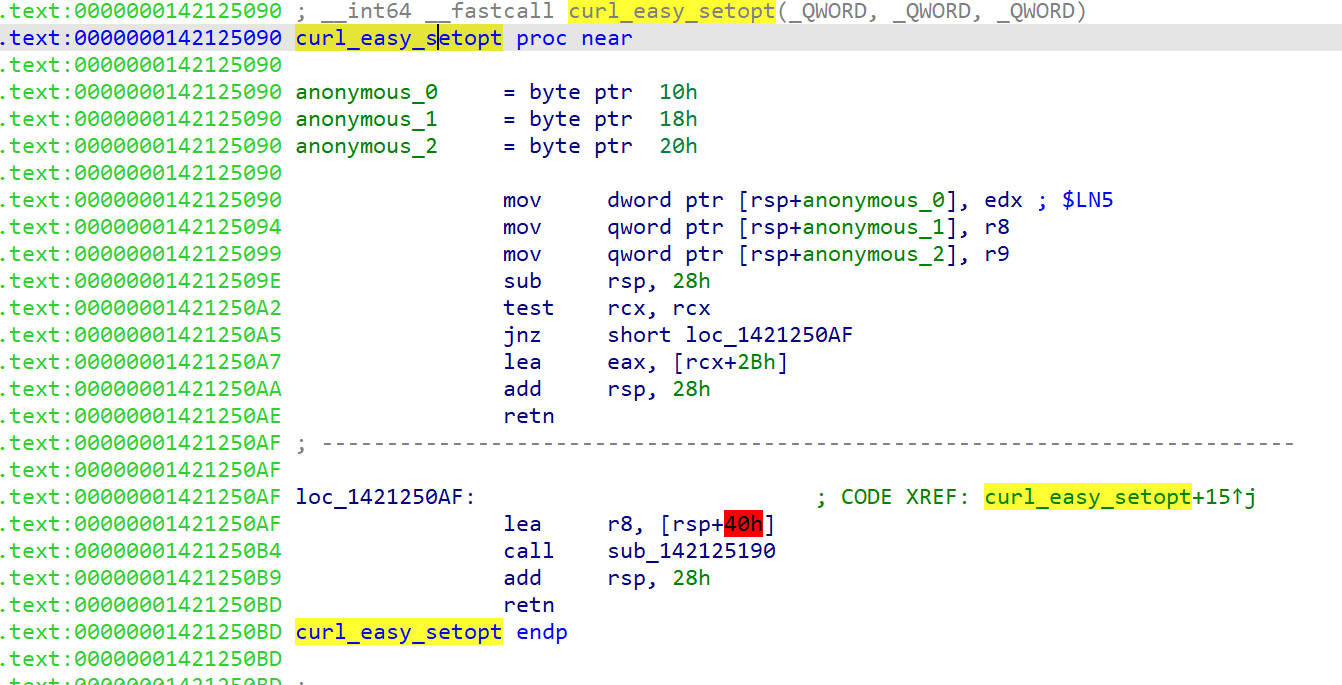Select anonymous_0 in its 'byte ptr 10h' definition

366,92
